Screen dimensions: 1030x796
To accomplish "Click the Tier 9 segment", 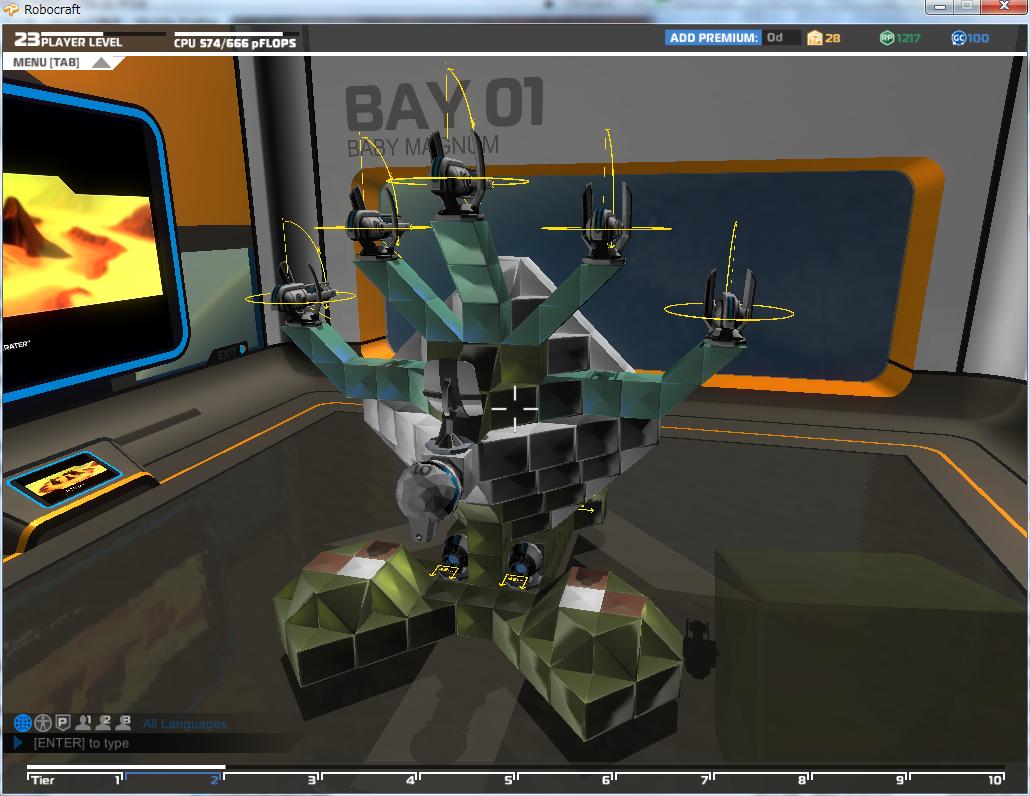I will pos(859,779).
